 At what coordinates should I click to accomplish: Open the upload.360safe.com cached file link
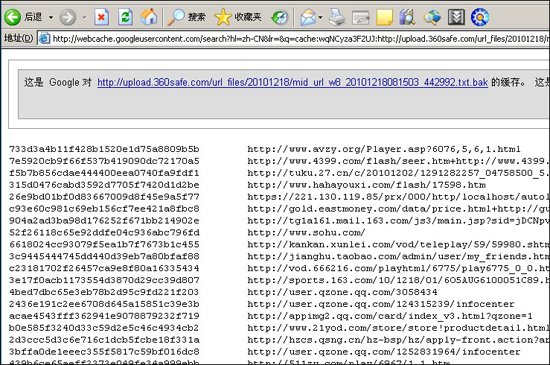[x=293, y=82]
